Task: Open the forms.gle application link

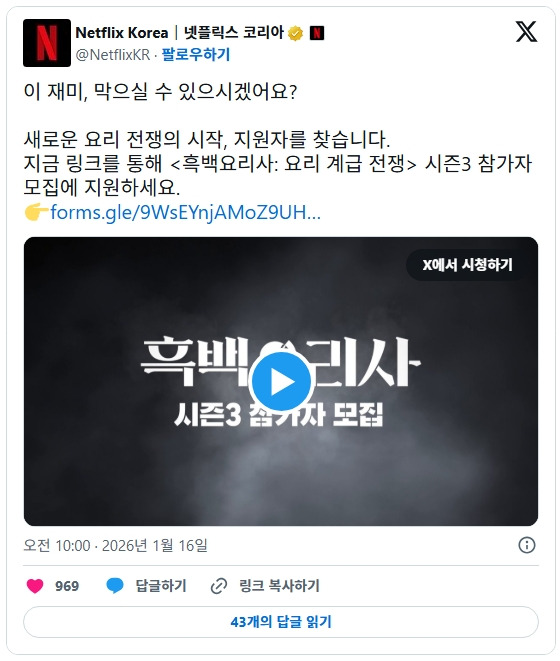Action: pyautogui.click(x=186, y=212)
